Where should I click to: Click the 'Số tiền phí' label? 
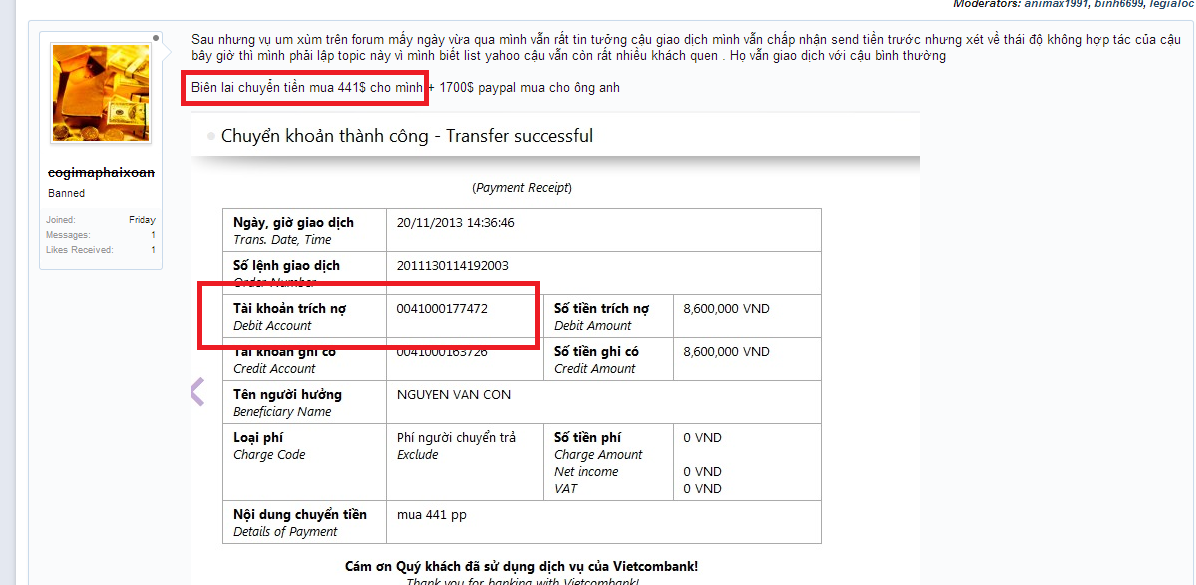point(587,437)
